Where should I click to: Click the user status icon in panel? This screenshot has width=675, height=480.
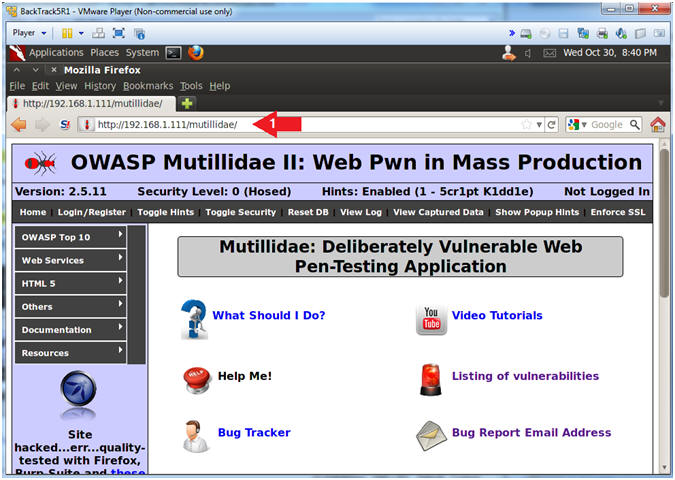coord(509,53)
